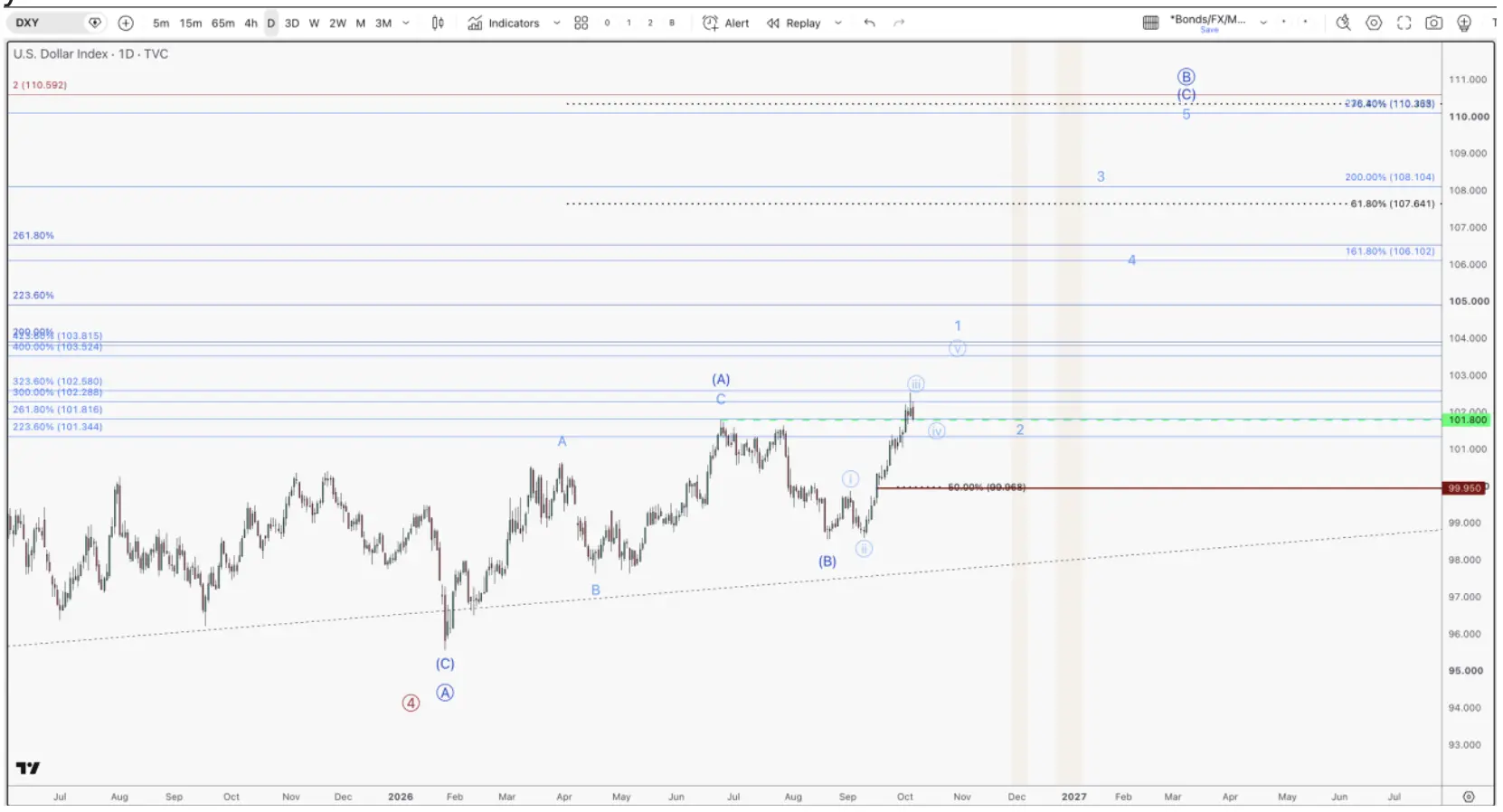This screenshot has height=812, width=1503.
Task: Switch to the 5m timeframe
Action: click(161, 24)
